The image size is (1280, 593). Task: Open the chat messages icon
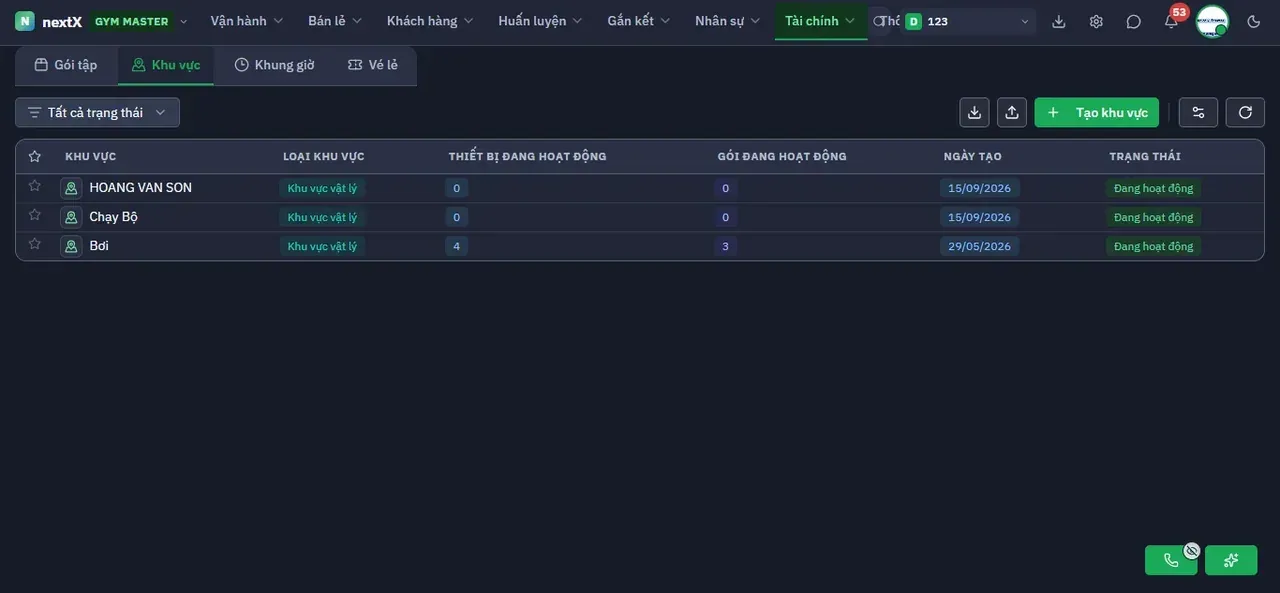click(x=1133, y=21)
